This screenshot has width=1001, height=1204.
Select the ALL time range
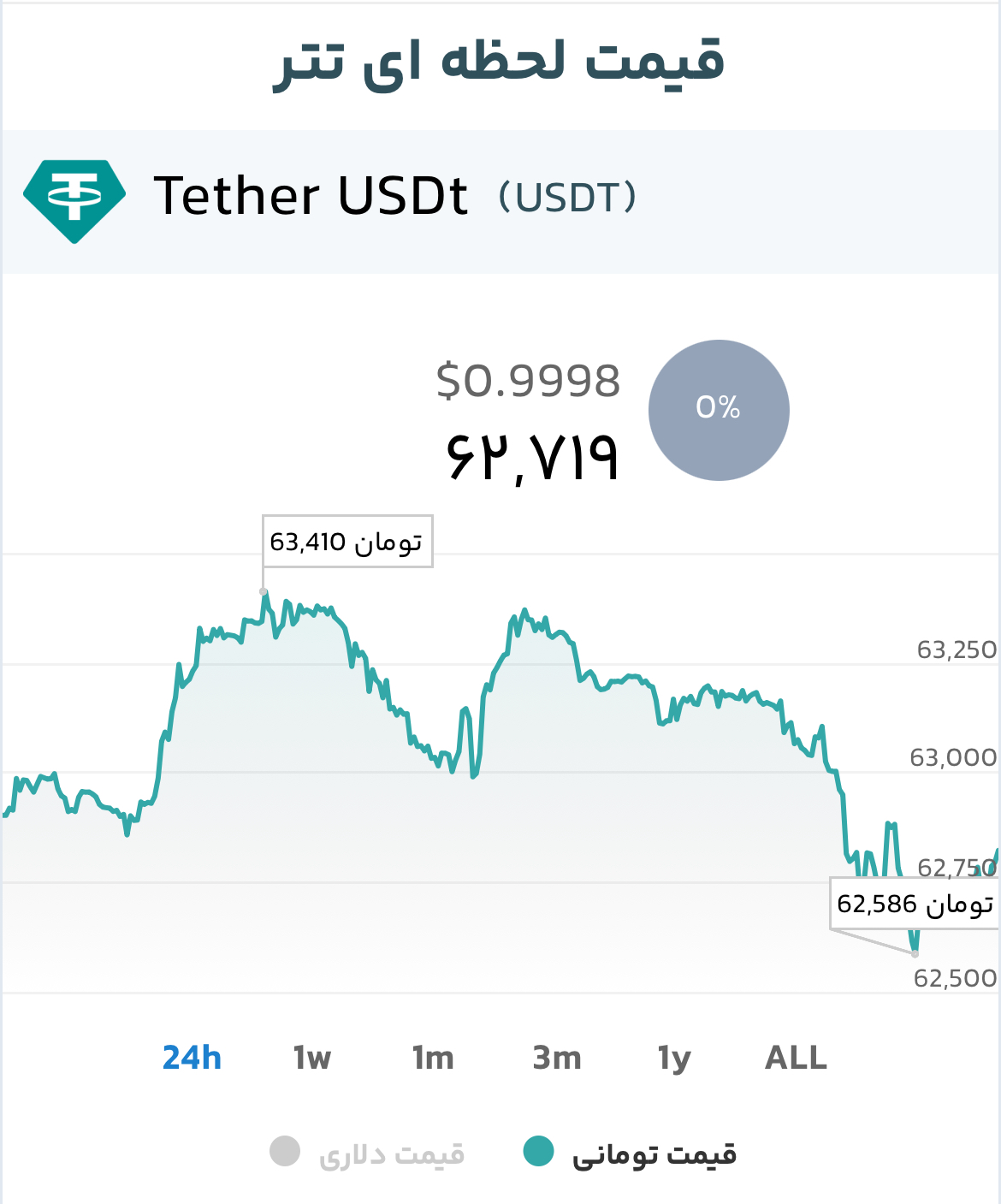(x=796, y=1059)
